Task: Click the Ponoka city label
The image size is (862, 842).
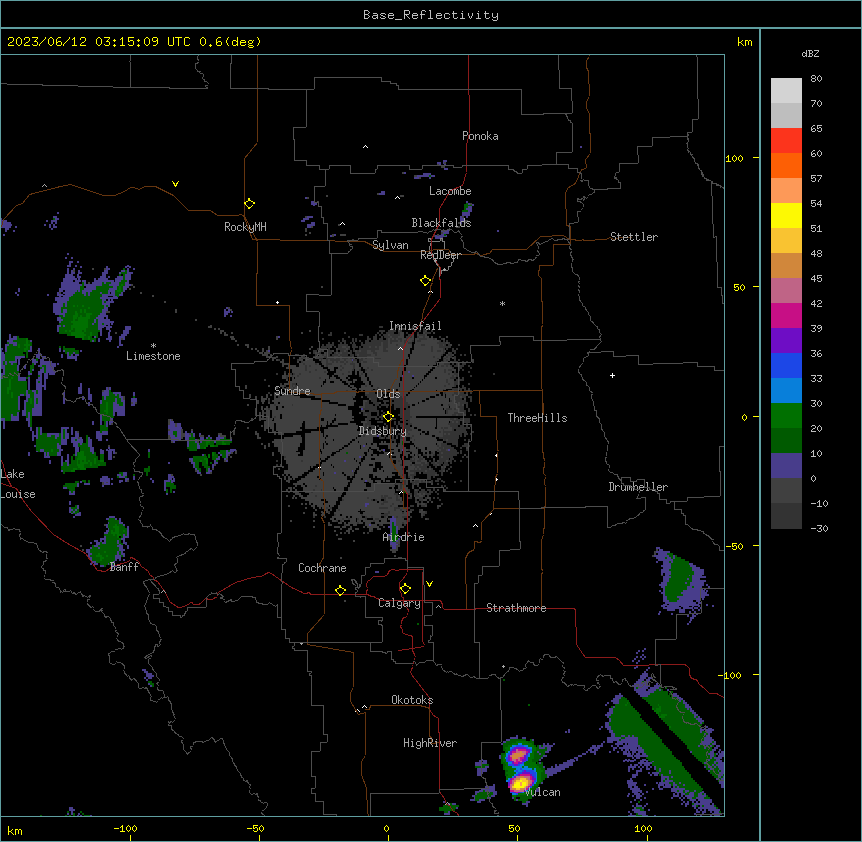Action: click(x=480, y=136)
